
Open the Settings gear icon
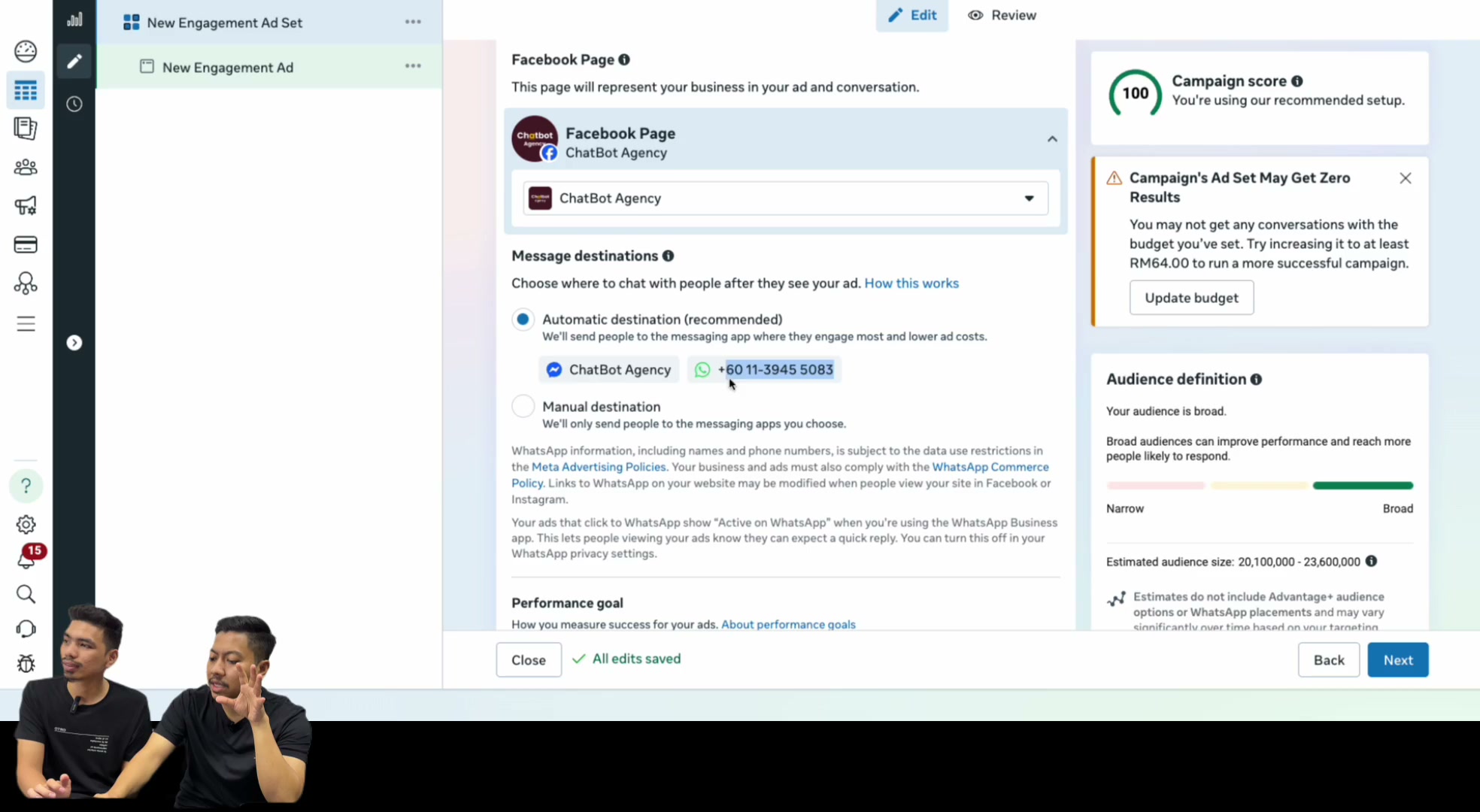[26, 524]
